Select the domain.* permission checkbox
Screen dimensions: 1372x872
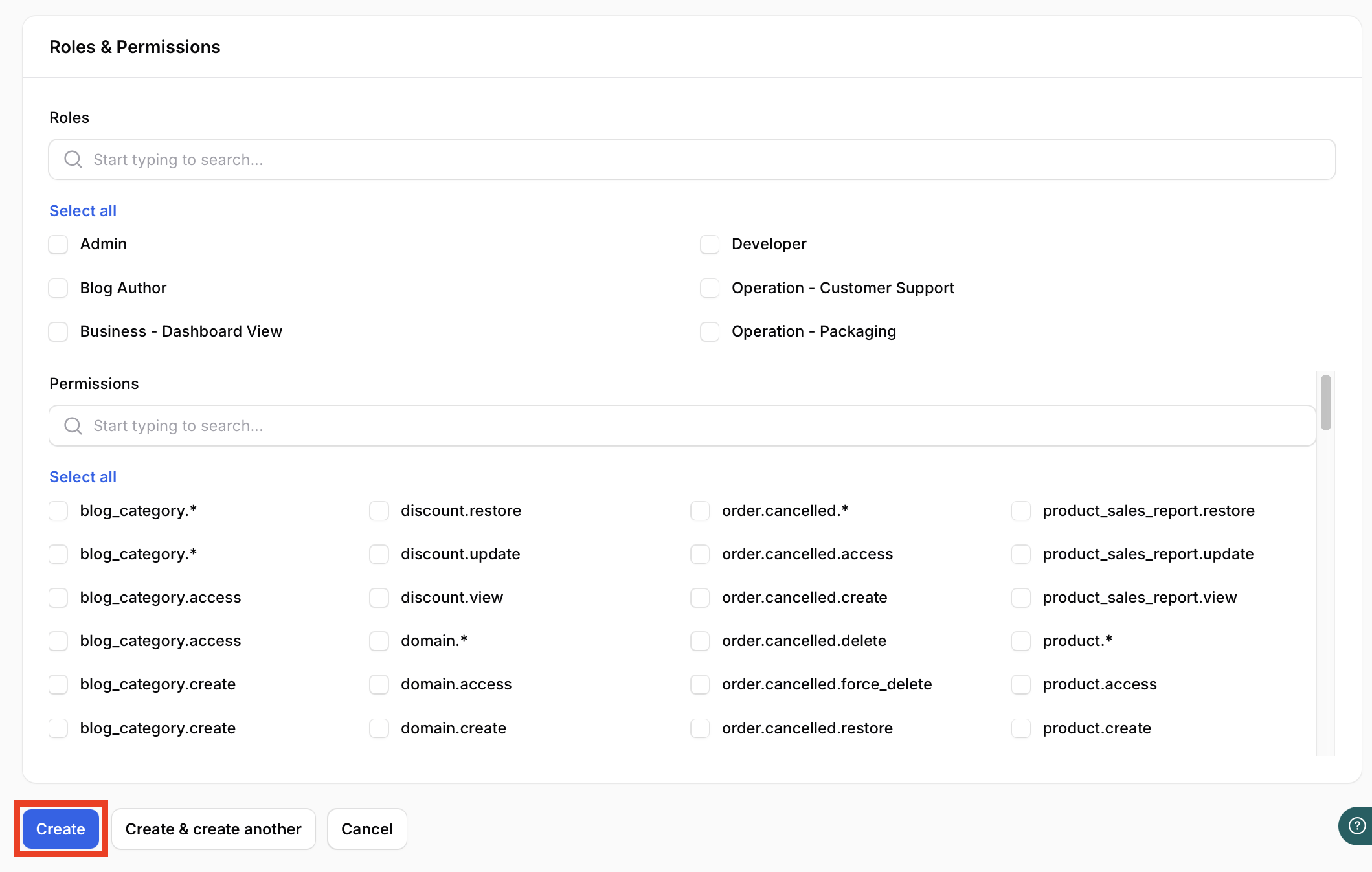coord(379,641)
